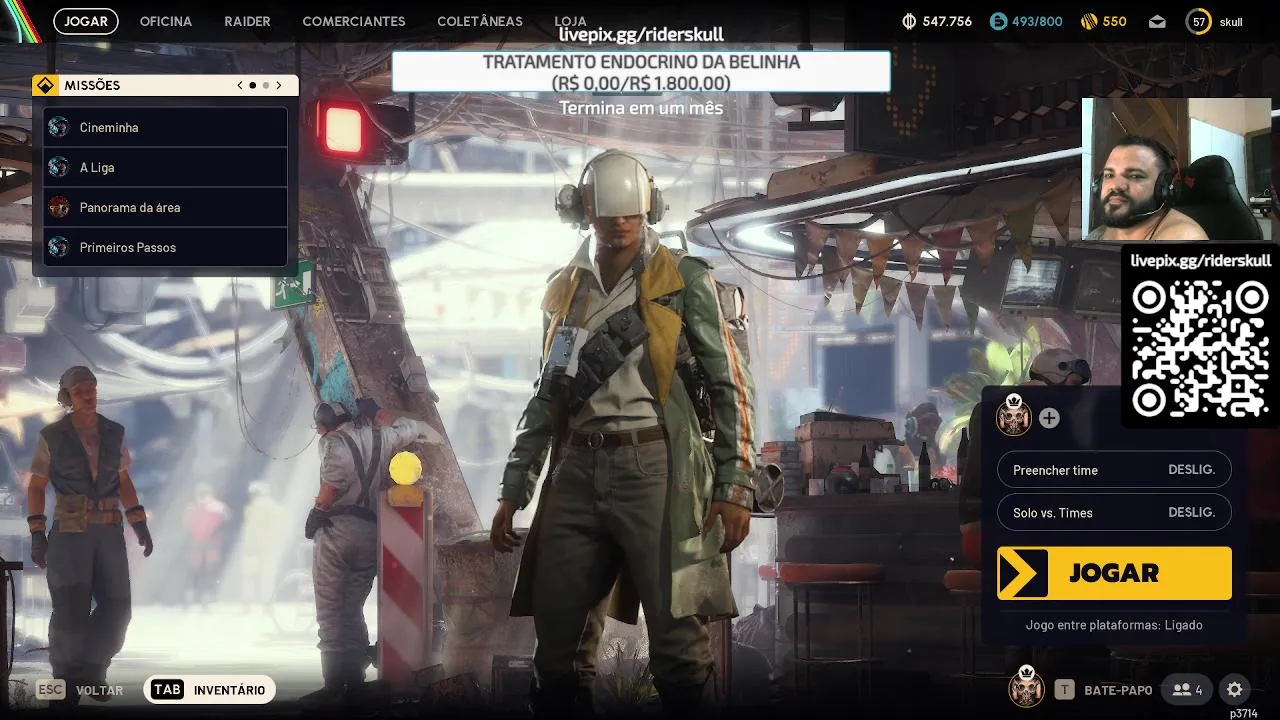Click the Cineminha mission icon
The height and width of the screenshot is (720, 1280).
pos(59,127)
